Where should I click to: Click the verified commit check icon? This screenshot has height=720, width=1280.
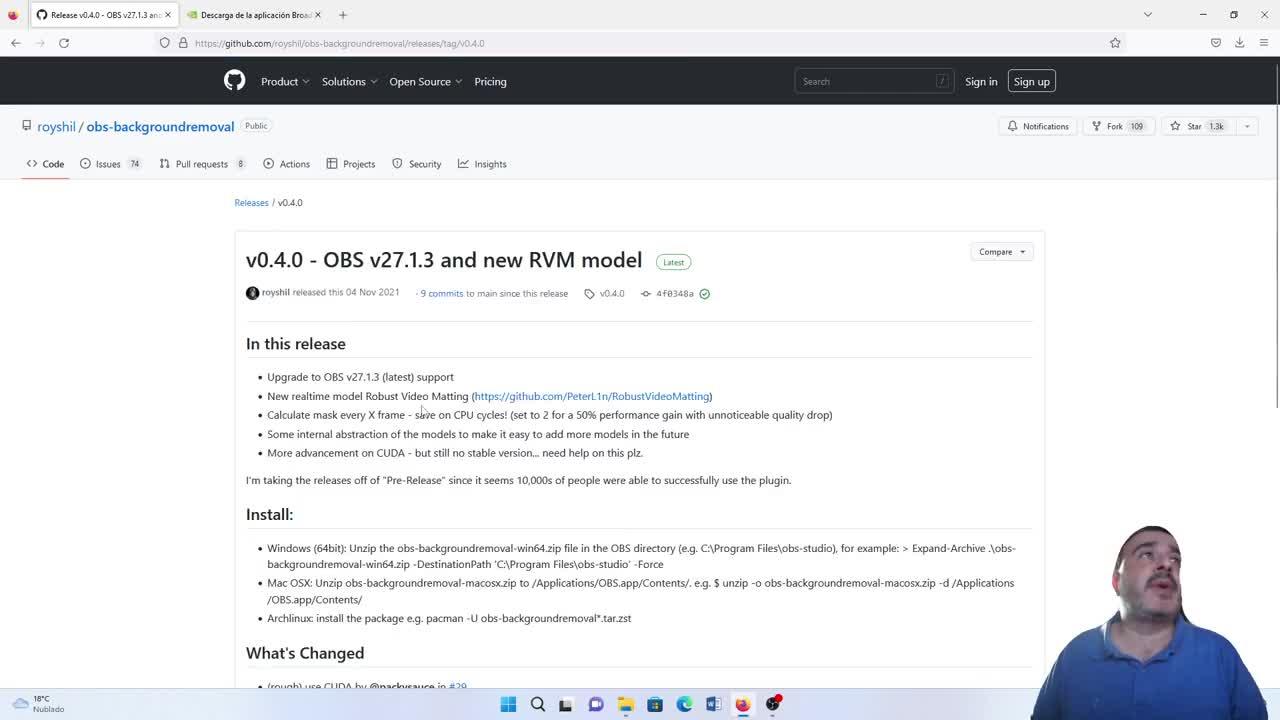tap(704, 294)
